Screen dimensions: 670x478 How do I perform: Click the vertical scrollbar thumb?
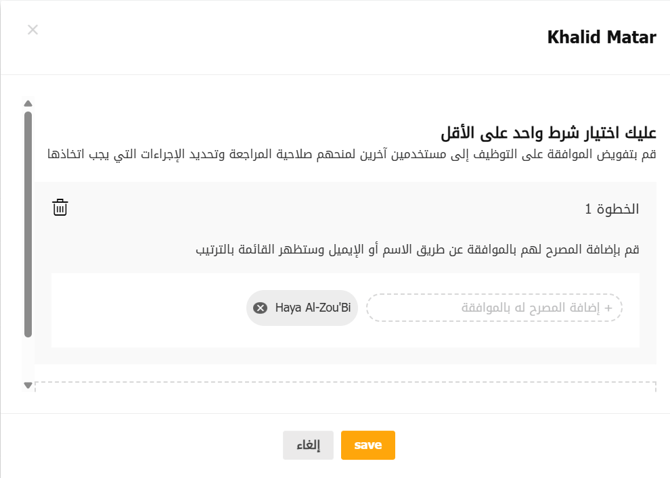coord(28,240)
